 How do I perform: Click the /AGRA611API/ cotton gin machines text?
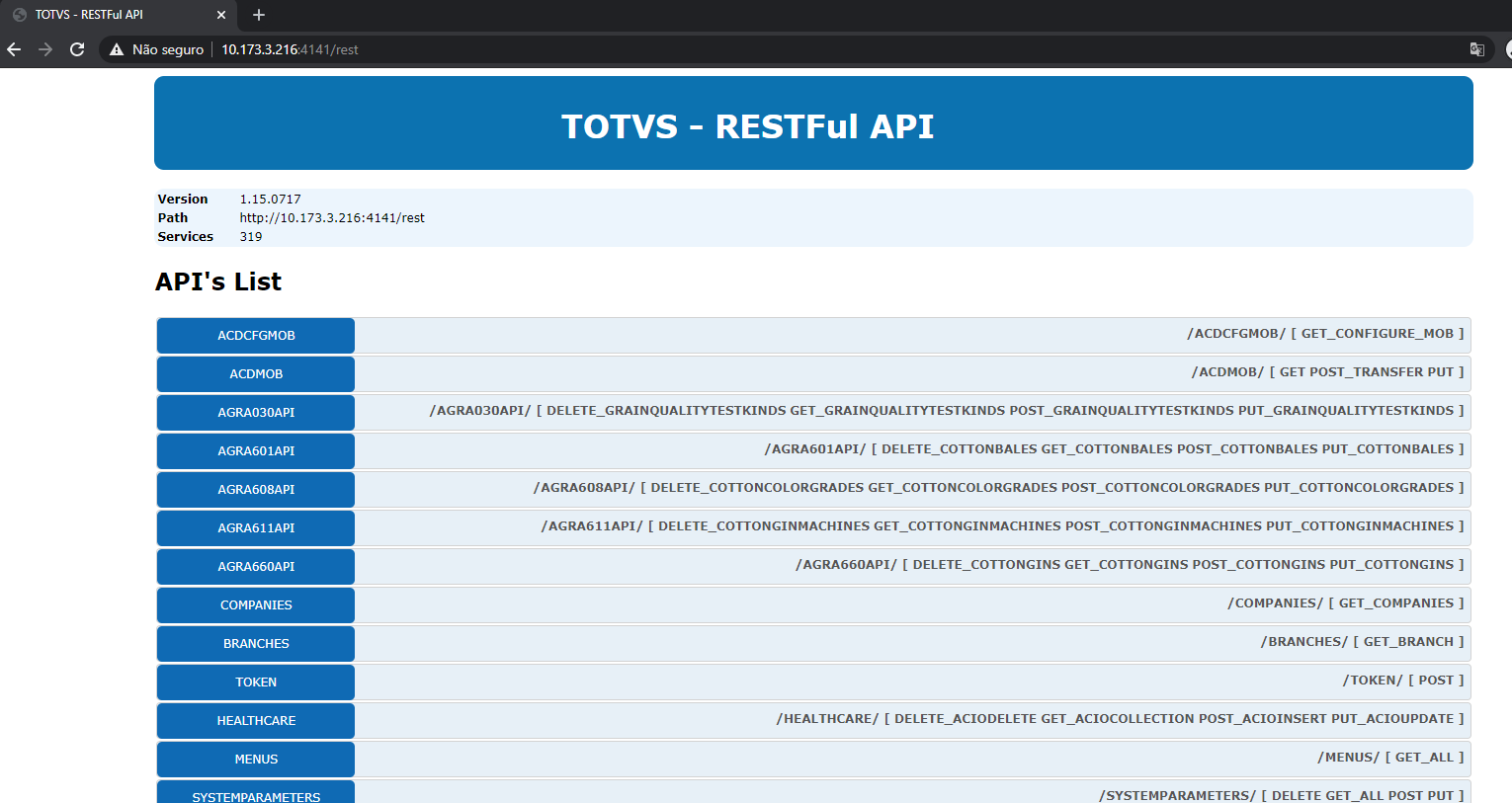tap(1002, 526)
